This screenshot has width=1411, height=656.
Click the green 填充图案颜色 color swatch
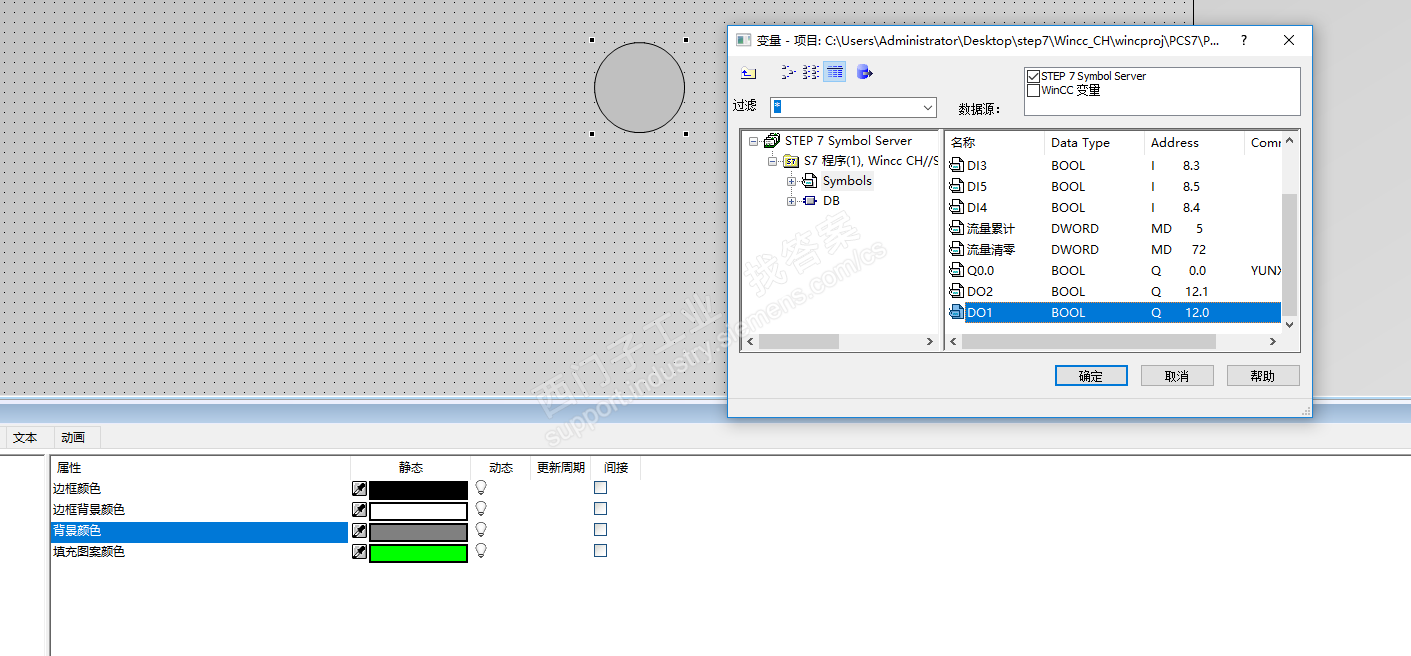[418, 553]
